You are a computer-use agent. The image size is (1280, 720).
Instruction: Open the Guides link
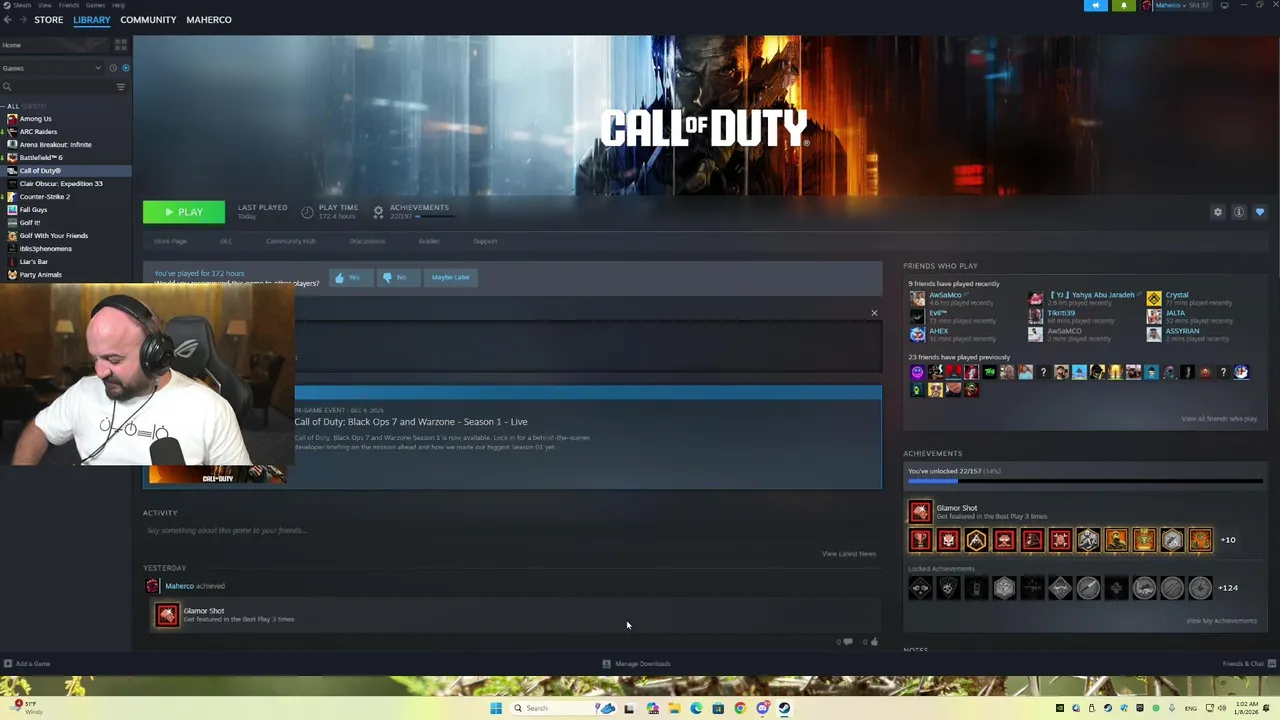pos(429,241)
